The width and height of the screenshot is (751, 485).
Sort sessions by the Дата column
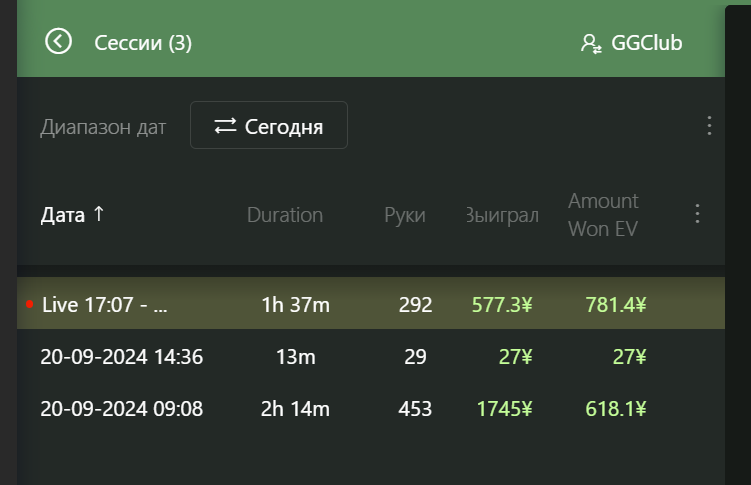[63, 215]
